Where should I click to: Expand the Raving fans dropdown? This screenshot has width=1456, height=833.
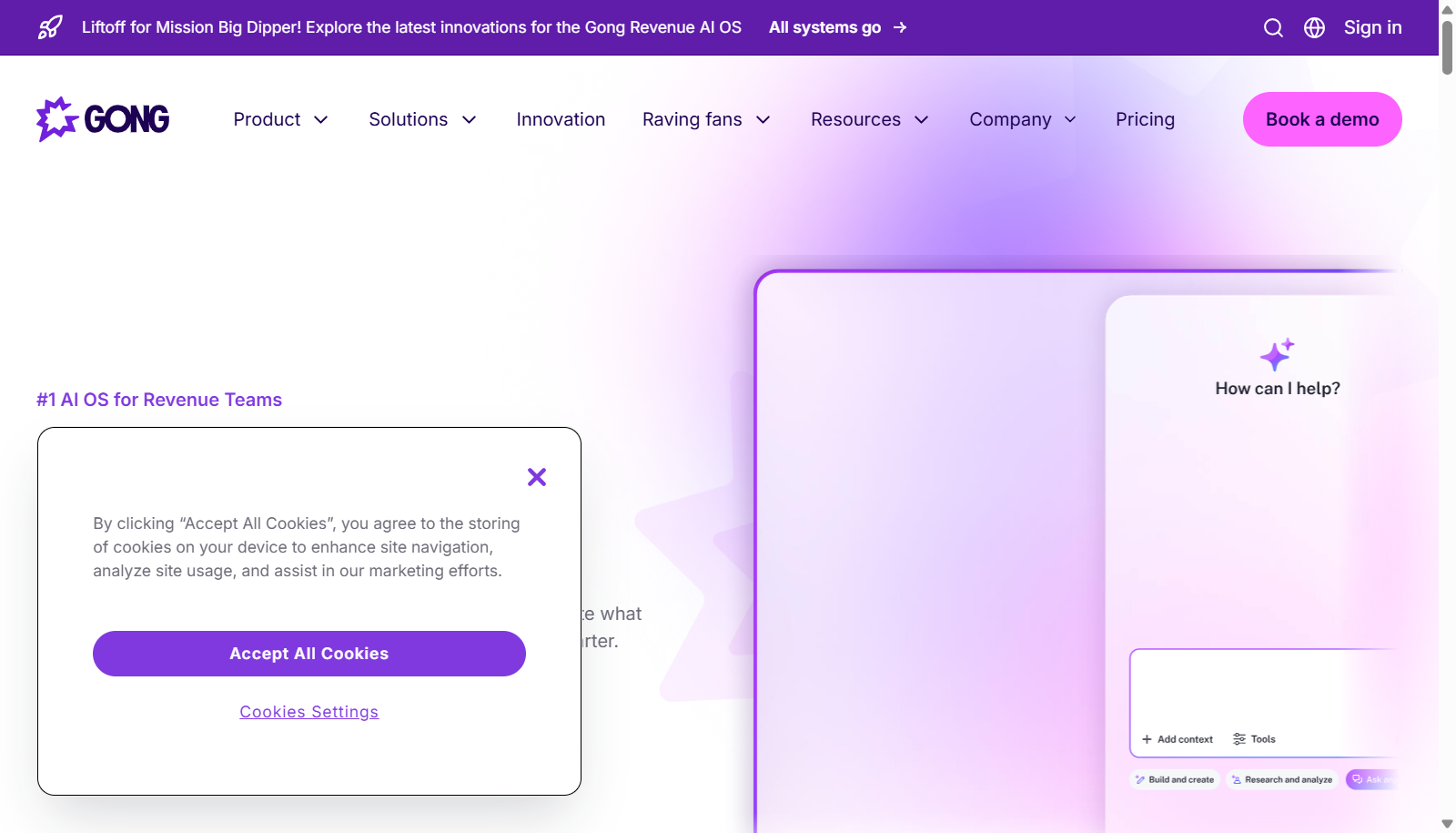click(706, 119)
